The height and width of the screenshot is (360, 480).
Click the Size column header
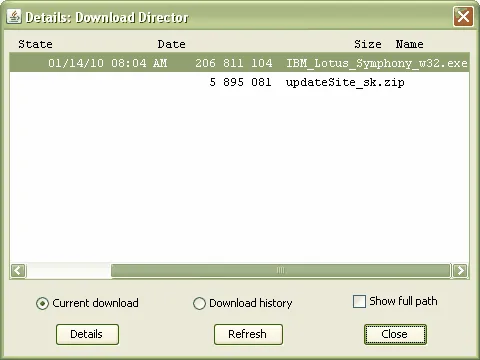tap(368, 44)
